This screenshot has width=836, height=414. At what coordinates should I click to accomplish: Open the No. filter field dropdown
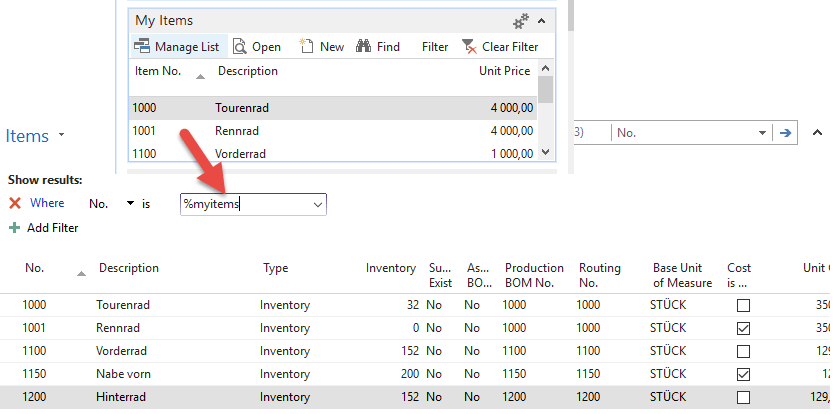129,204
